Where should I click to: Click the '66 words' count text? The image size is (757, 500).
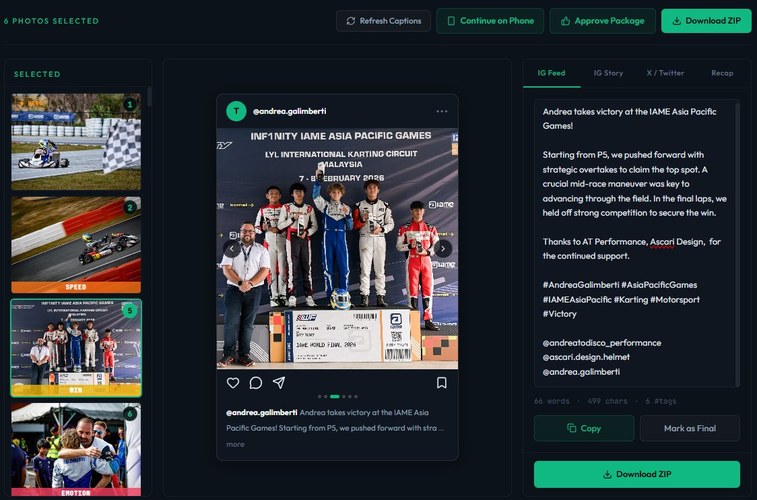click(x=552, y=401)
